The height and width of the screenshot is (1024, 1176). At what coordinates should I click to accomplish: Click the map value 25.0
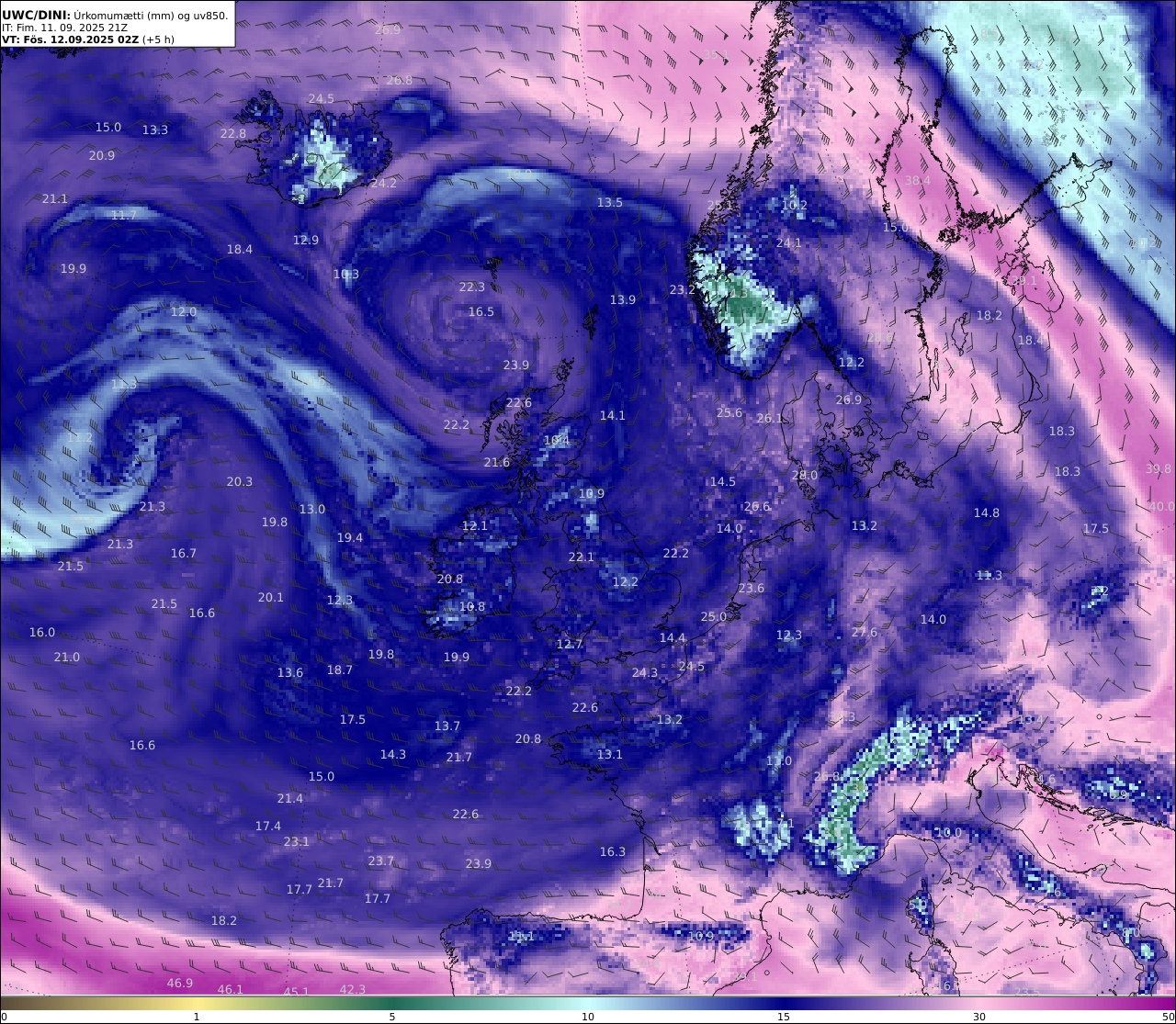coord(714,617)
